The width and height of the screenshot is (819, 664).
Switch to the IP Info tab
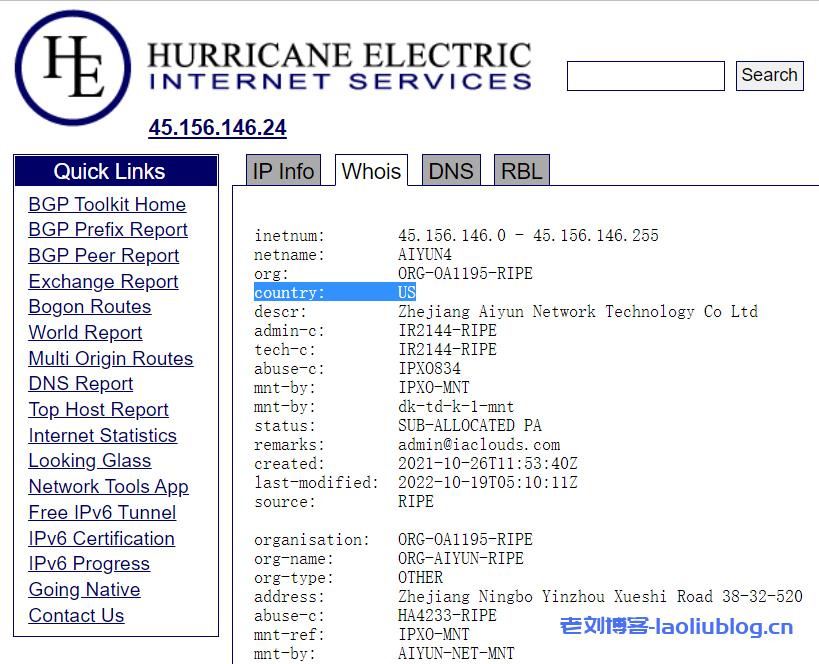(283, 172)
